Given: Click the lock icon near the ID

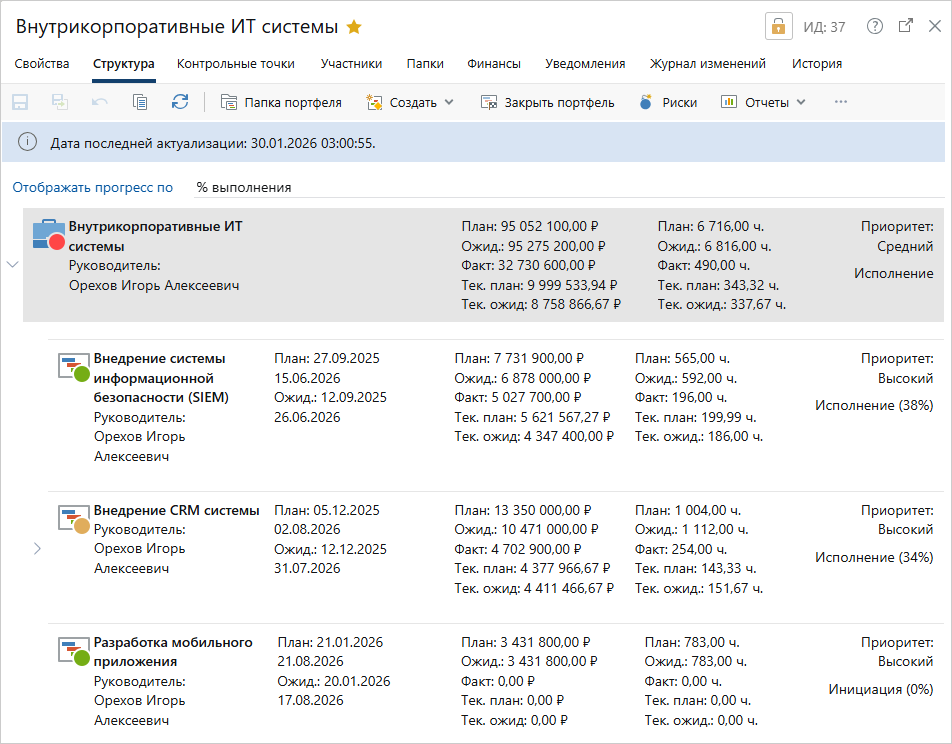Looking at the screenshot, I should pos(777,27).
